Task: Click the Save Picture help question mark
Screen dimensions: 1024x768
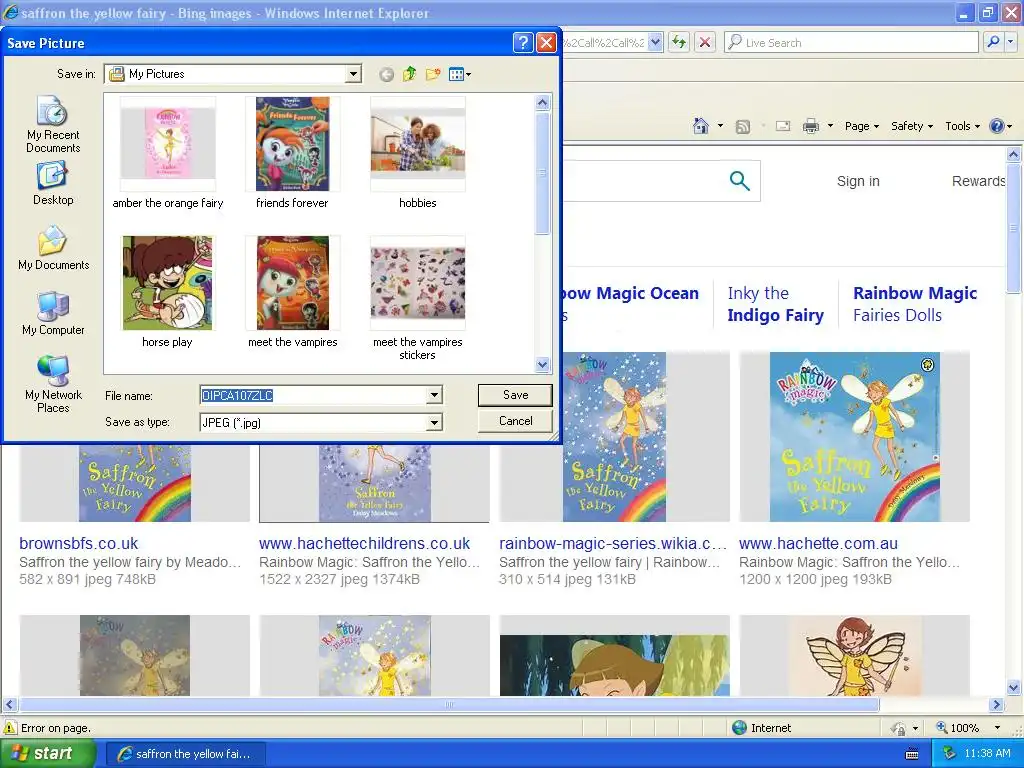Action: click(523, 43)
